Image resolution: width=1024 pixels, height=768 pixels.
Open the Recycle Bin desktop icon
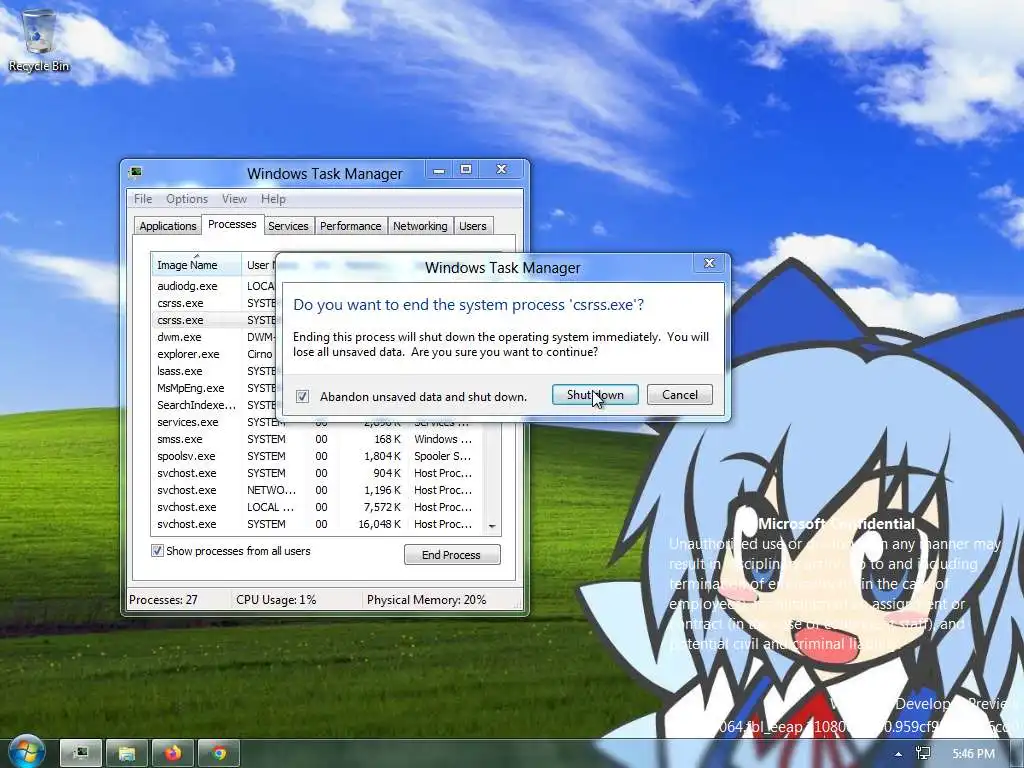(39, 40)
